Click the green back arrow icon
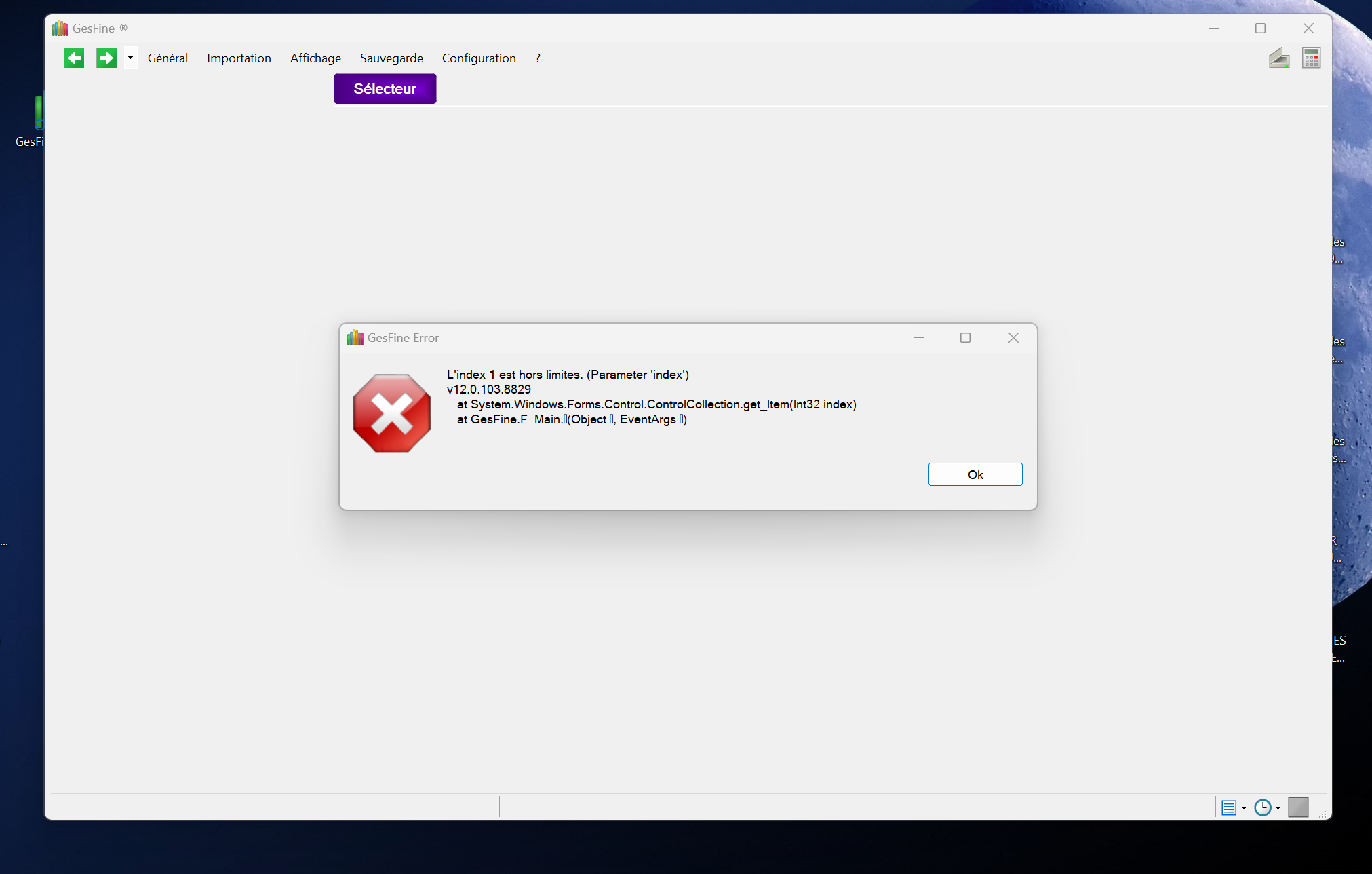 pyautogui.click(x=74, y=58)
